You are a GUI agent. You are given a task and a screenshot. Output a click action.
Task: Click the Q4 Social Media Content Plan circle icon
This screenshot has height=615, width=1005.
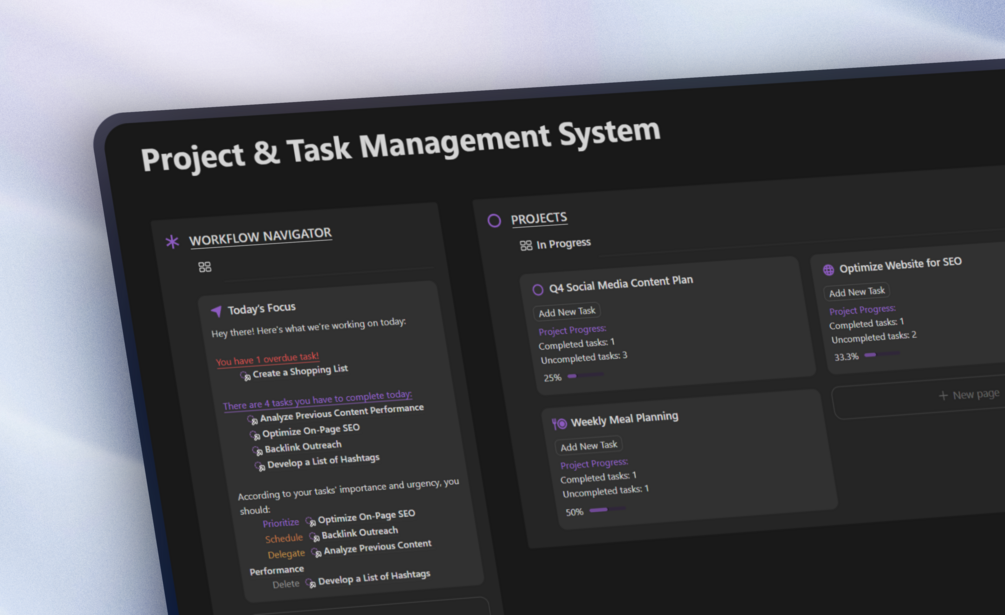pyautogui.click(x=538, y=290)
